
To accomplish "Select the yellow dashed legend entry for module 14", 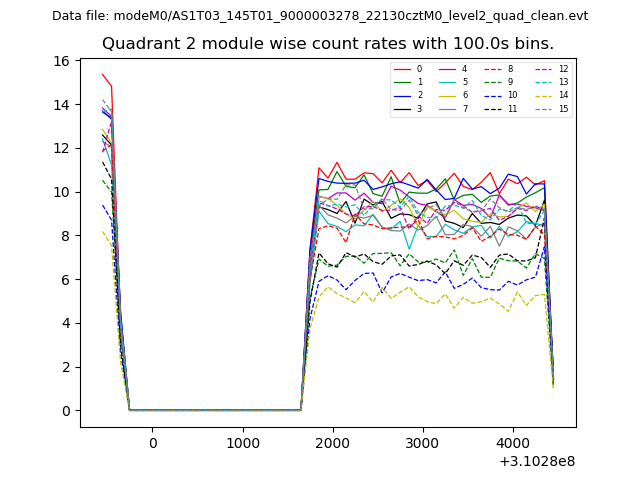I will (543, 95).
